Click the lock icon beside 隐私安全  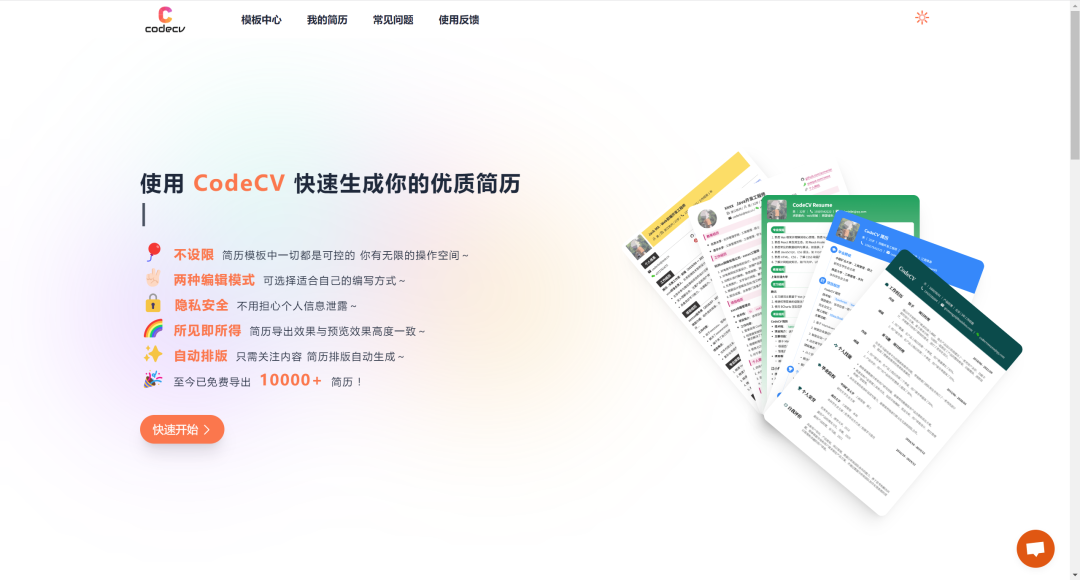pyautogui.click(x=153, y=304)
